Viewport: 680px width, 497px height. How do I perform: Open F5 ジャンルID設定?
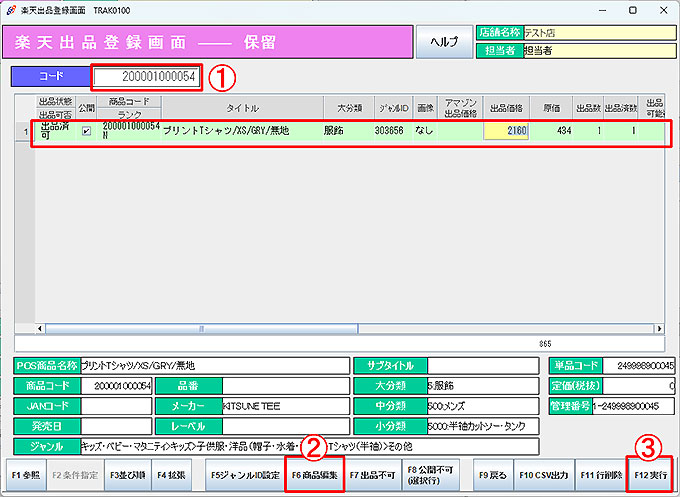245,472
